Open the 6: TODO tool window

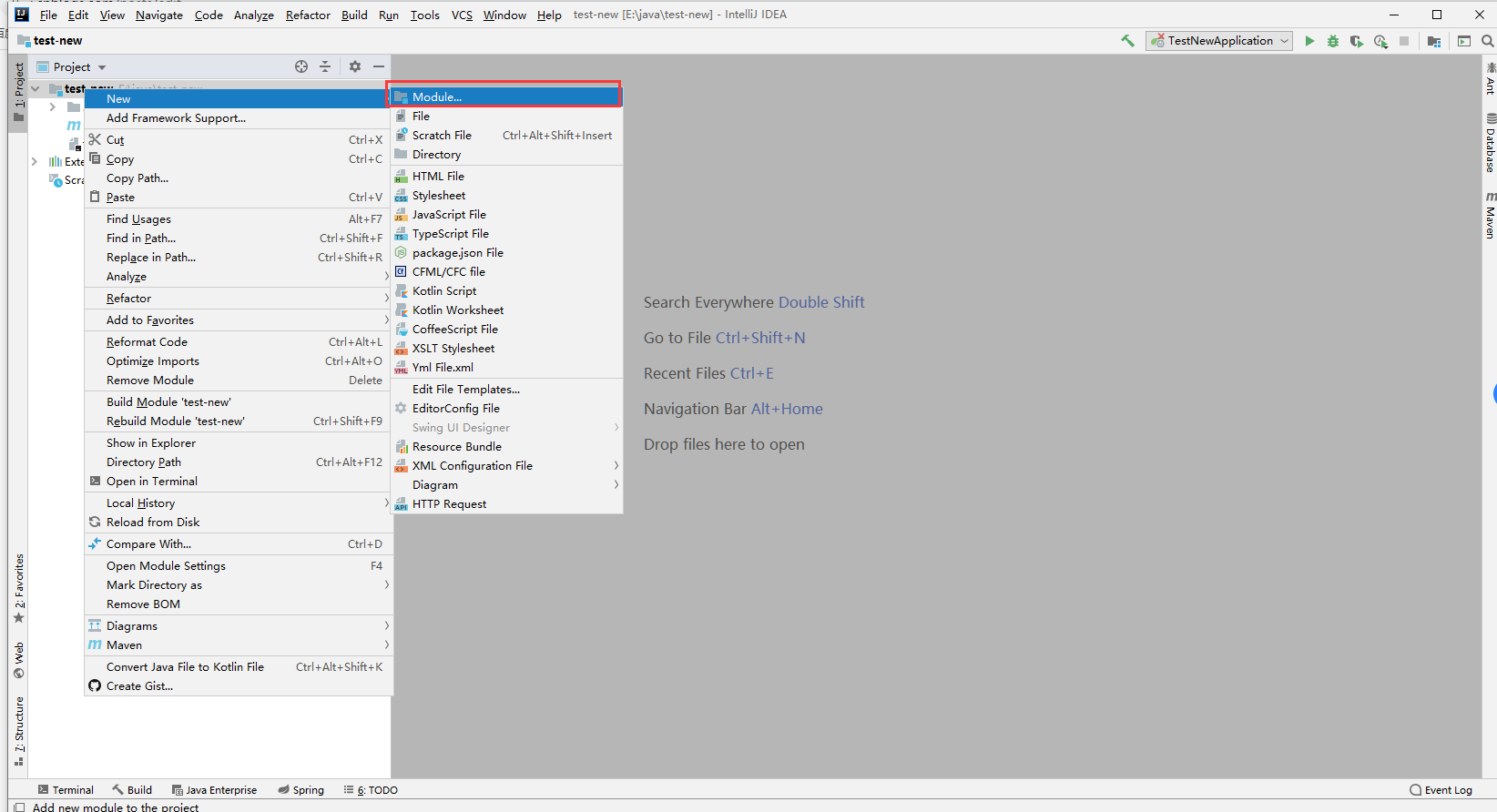point(371,790)
